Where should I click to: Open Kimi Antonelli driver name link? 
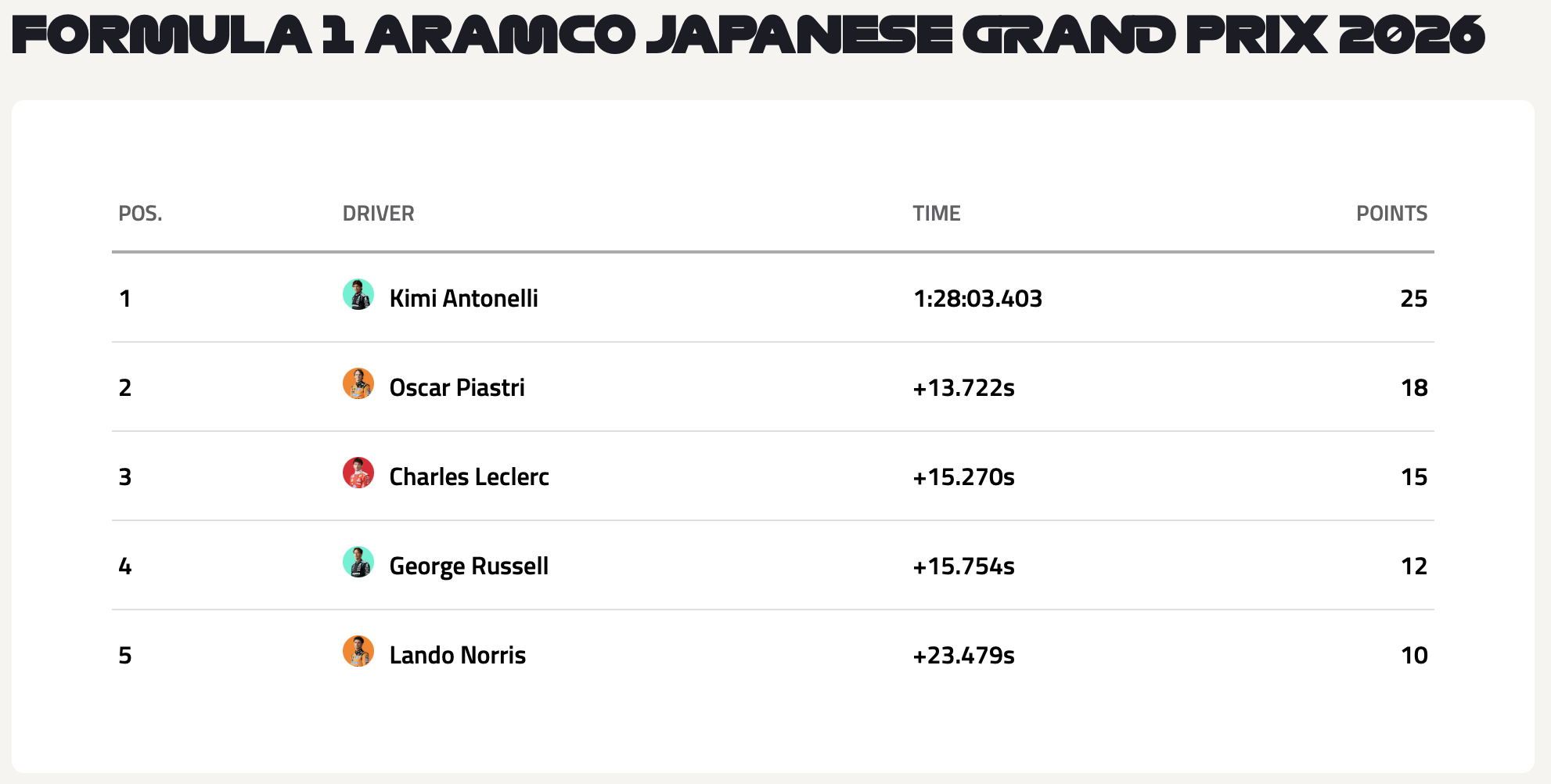[x=463, y=298]
